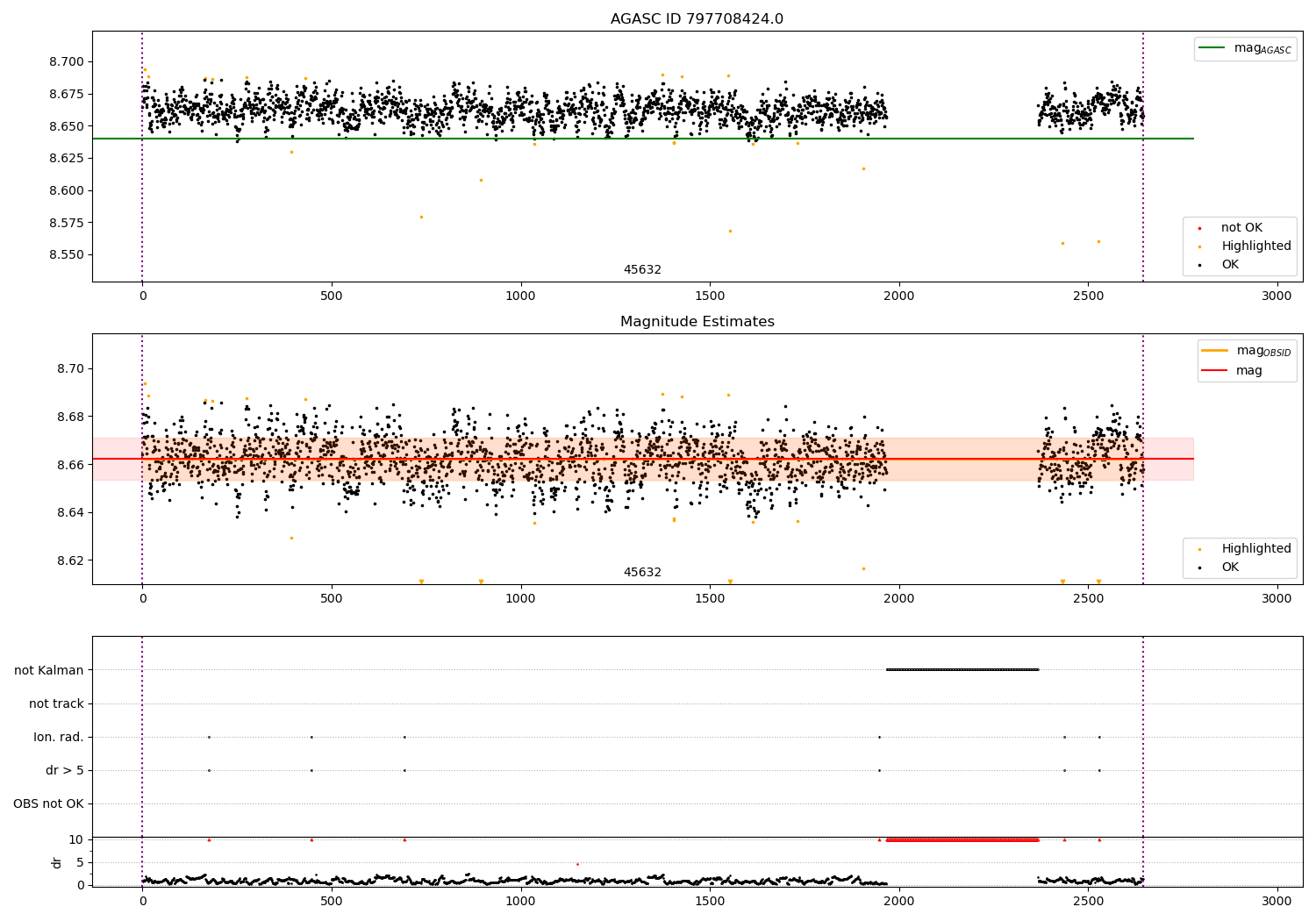Click the 3000 x-axis tick of the top plot
The image size is (1316, 921).
click(x=1277, y=296)
